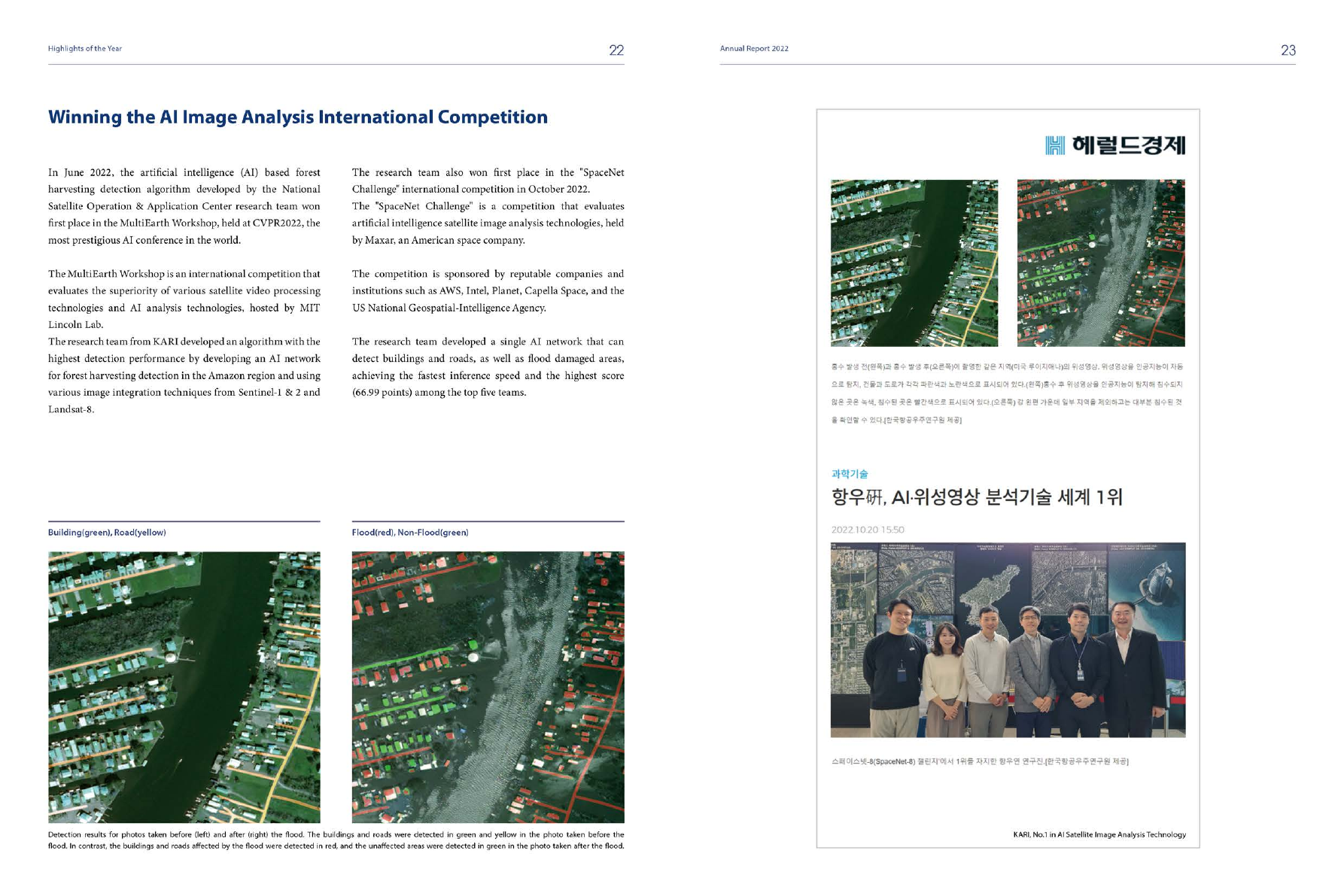Click the 'Building(green), Road(yellow)' label
Viewport: 1344px width, 896px height.
107,533
